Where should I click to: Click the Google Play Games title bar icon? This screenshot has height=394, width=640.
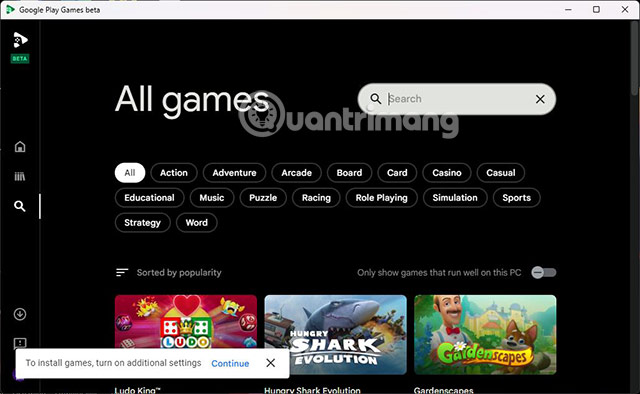10,9
